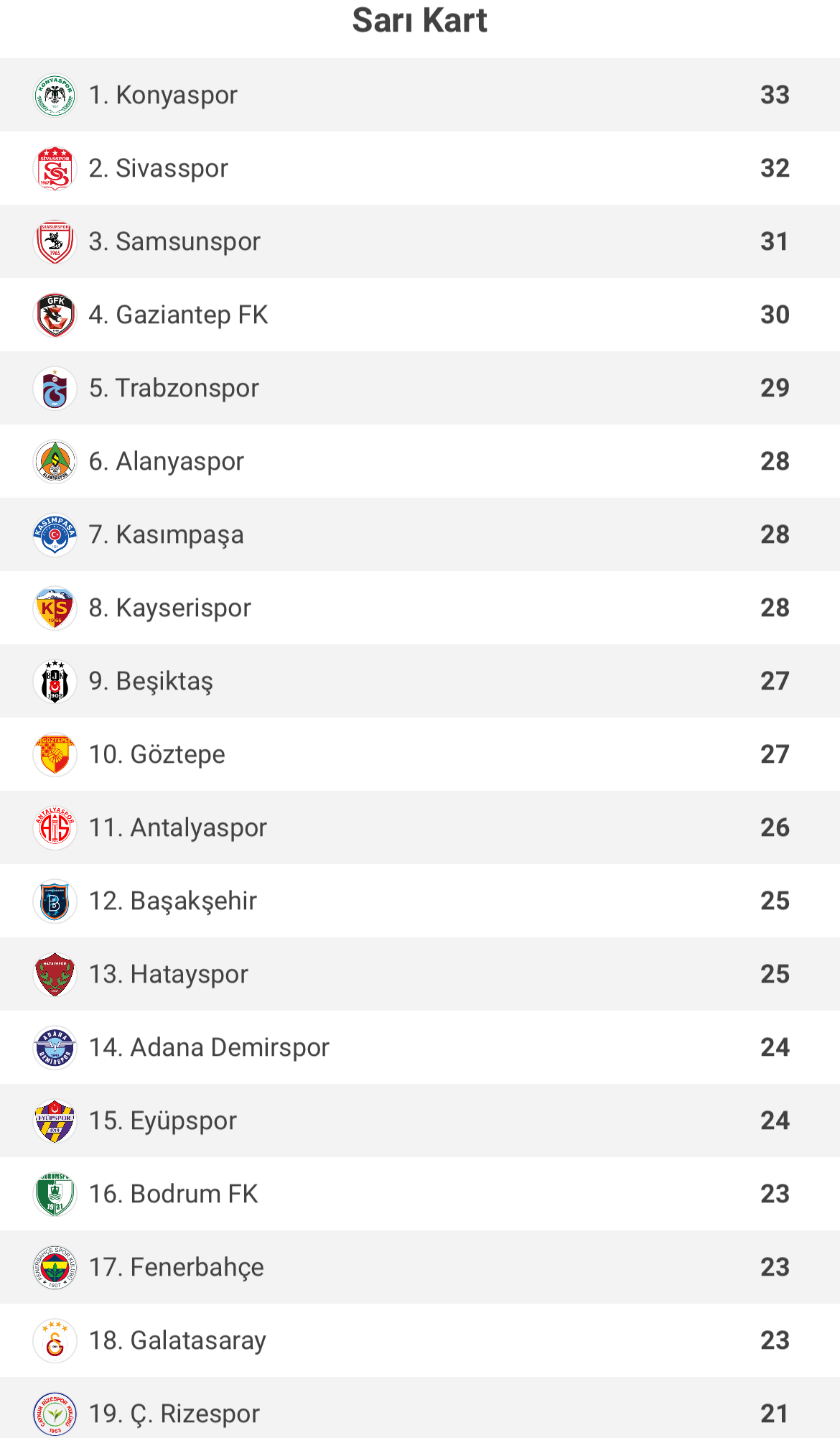Select the Samsunspor team badge
The width and height of the screenshot is (840, 1438).
tap(55, 241)
